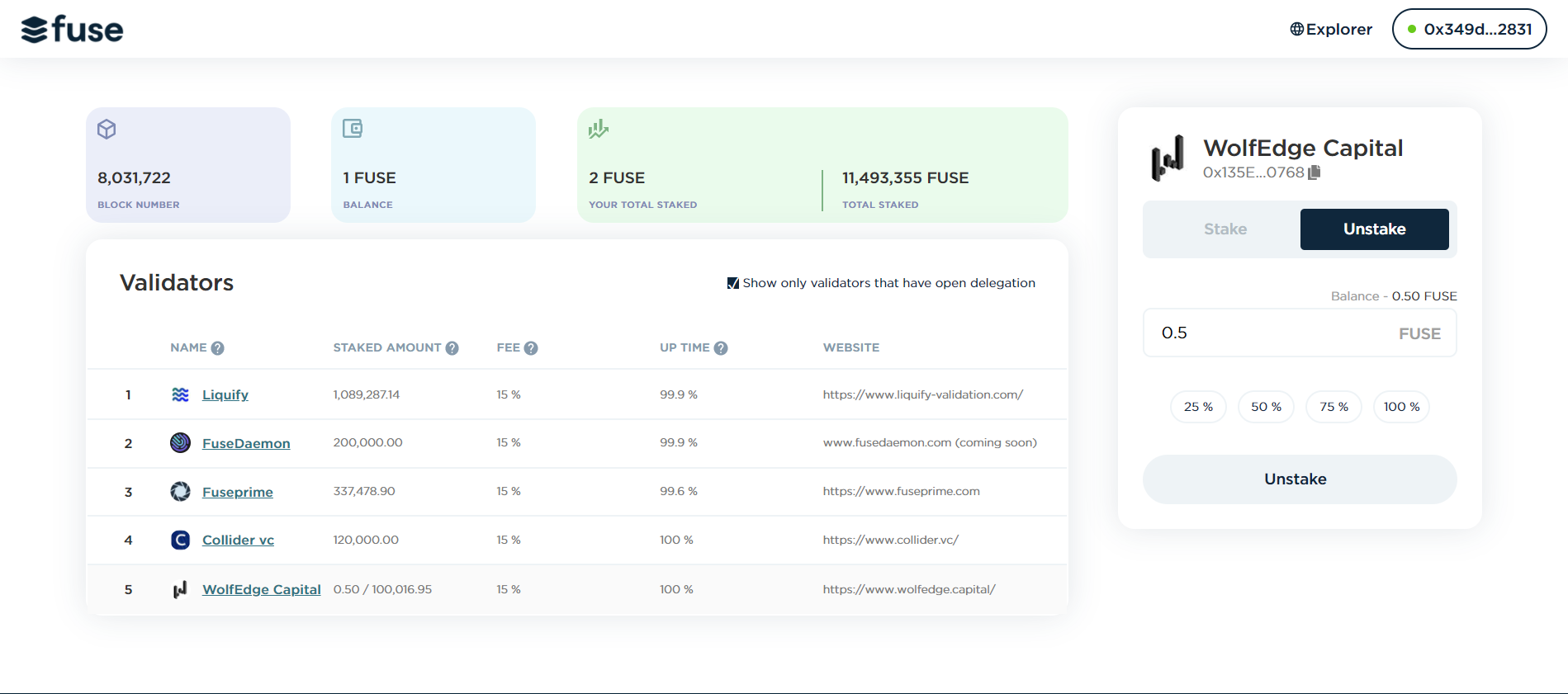Click the globe icon beside Explorer
The height and width of the screenshot is (694, 1568).
[x=1297, y=29]
